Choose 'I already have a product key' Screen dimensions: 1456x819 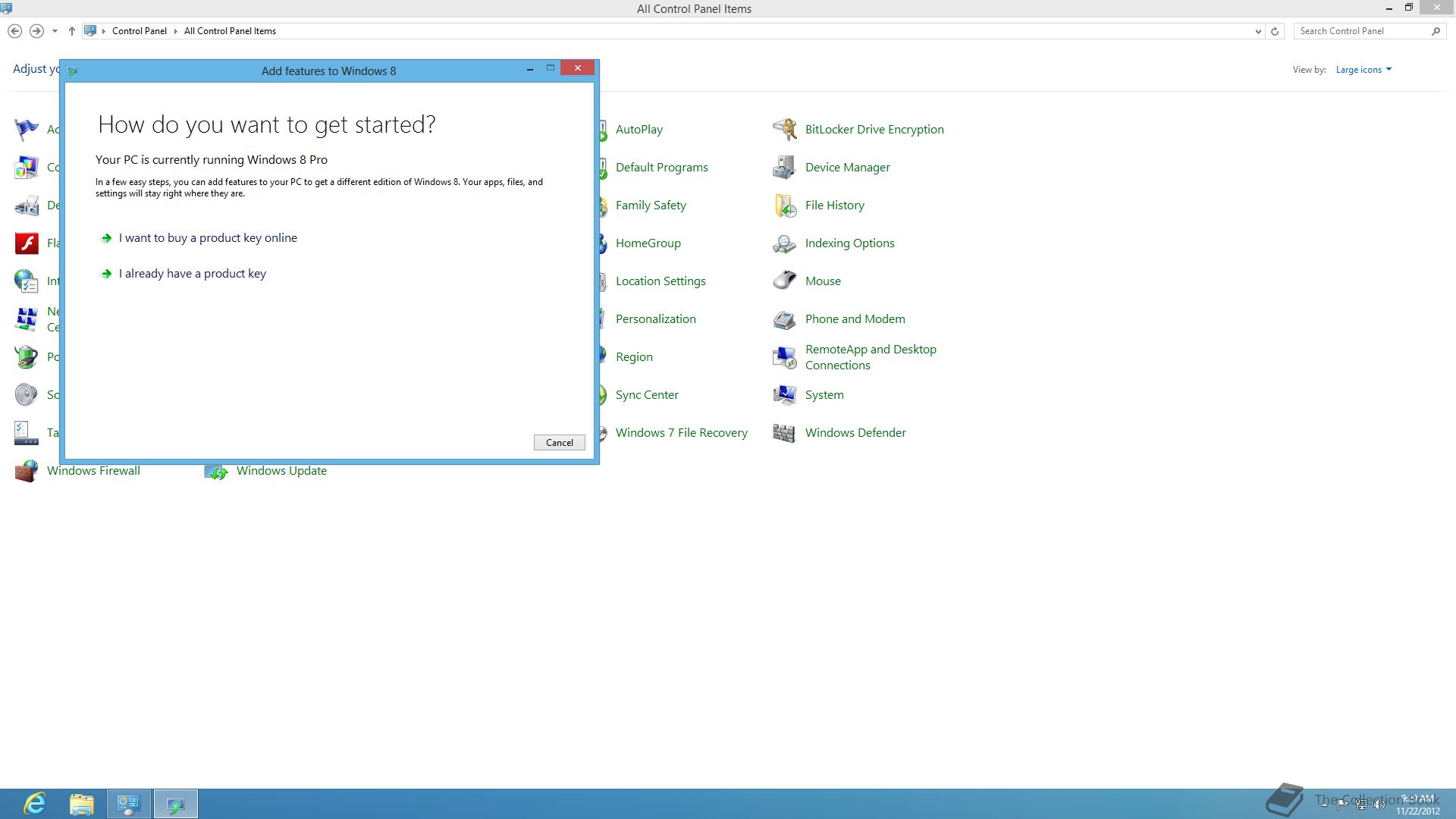[x=193, y=274]
